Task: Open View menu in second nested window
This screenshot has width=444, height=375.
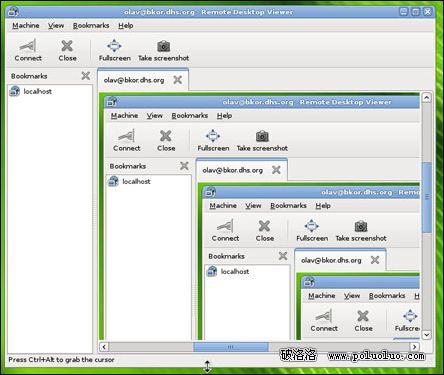Action: click(x=154, y=115)
